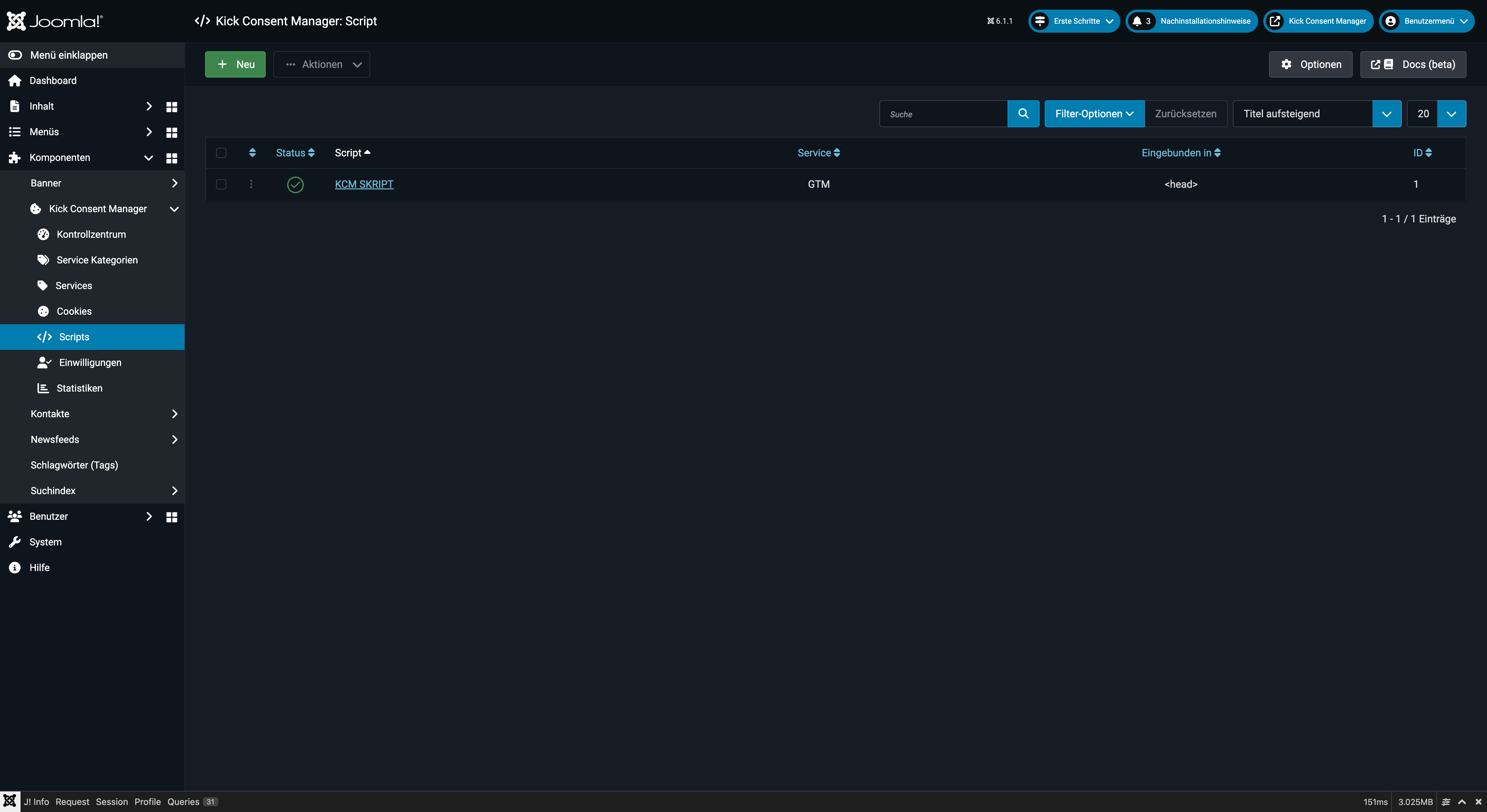Click drag handle dots of KCM SKRIPT row
This screenshot has height=812, width=1487.
tap(251, 184)
